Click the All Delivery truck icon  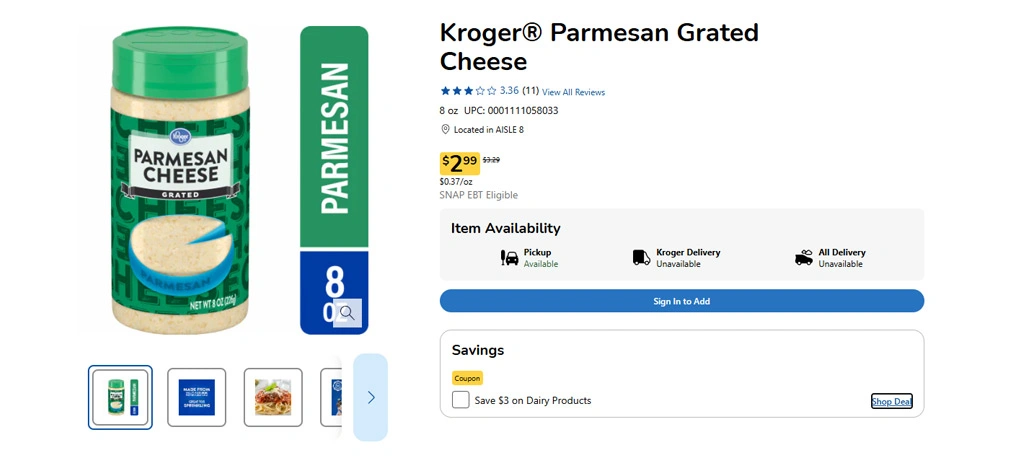pyautogui.click(x=804, y=258)
